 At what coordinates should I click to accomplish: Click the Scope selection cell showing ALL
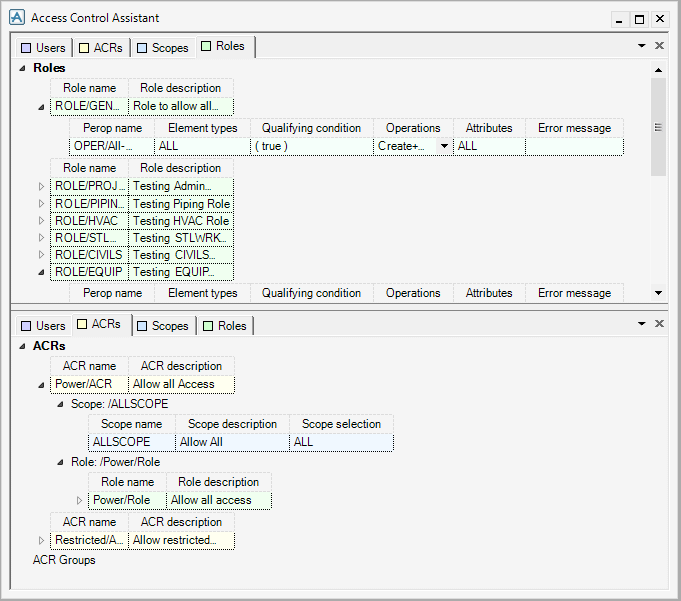pyautogui.click(x=341, y=442)
